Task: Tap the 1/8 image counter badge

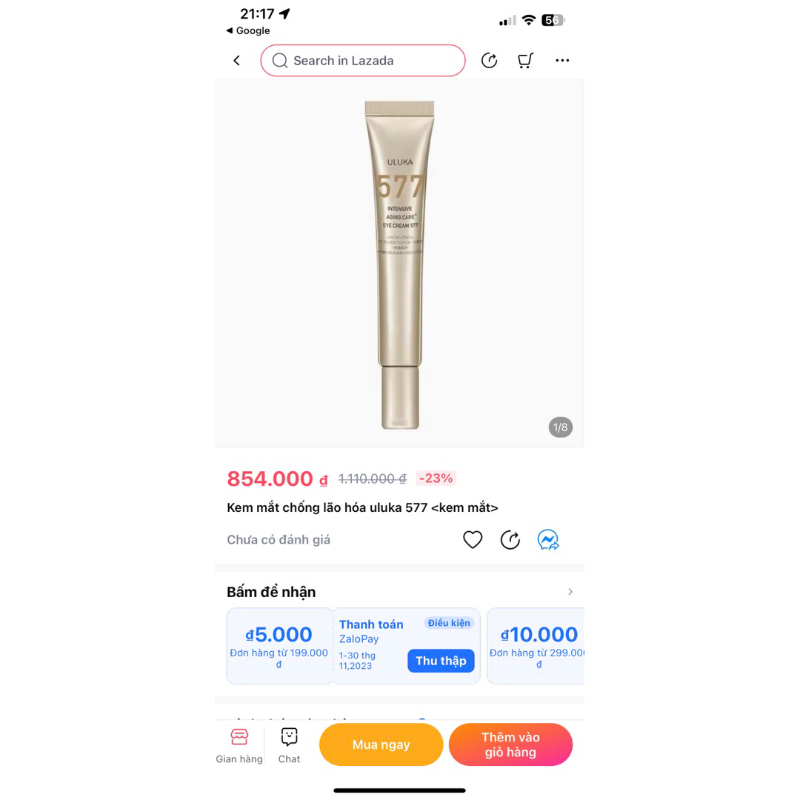Action: point(561,427)
